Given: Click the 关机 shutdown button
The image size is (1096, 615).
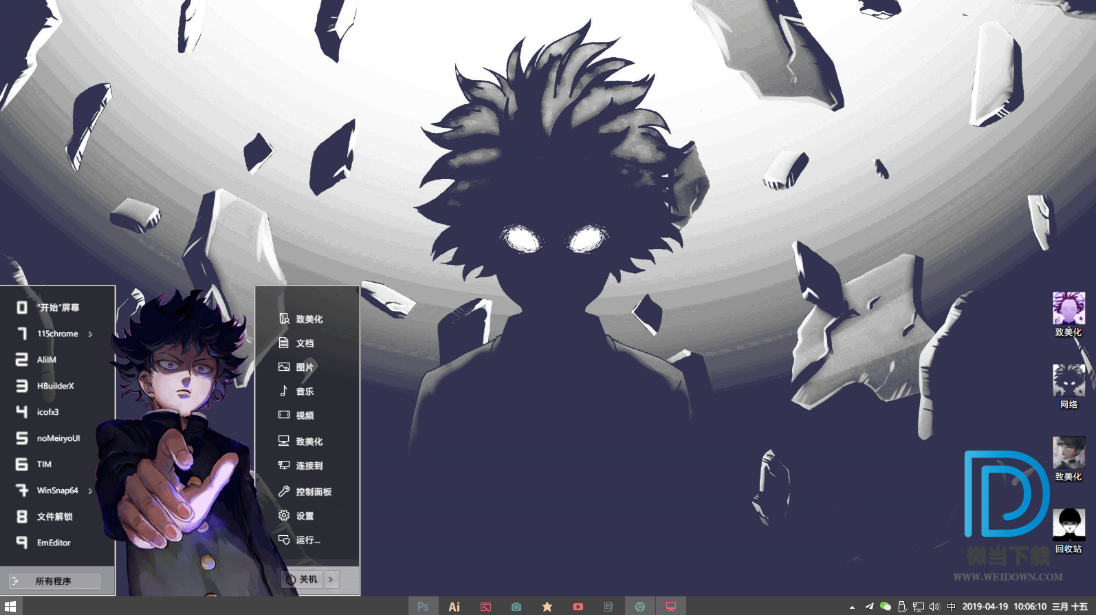Looking at the screenshot, I should coord(302,579).
